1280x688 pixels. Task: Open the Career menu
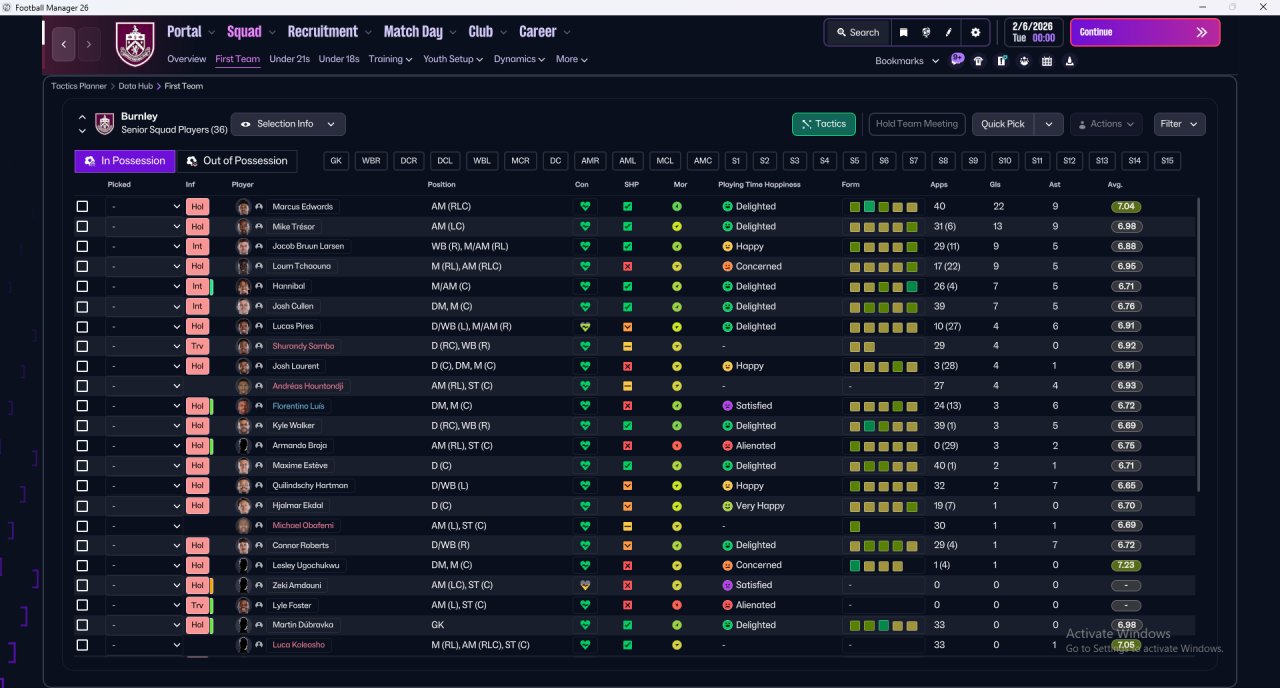544,32
